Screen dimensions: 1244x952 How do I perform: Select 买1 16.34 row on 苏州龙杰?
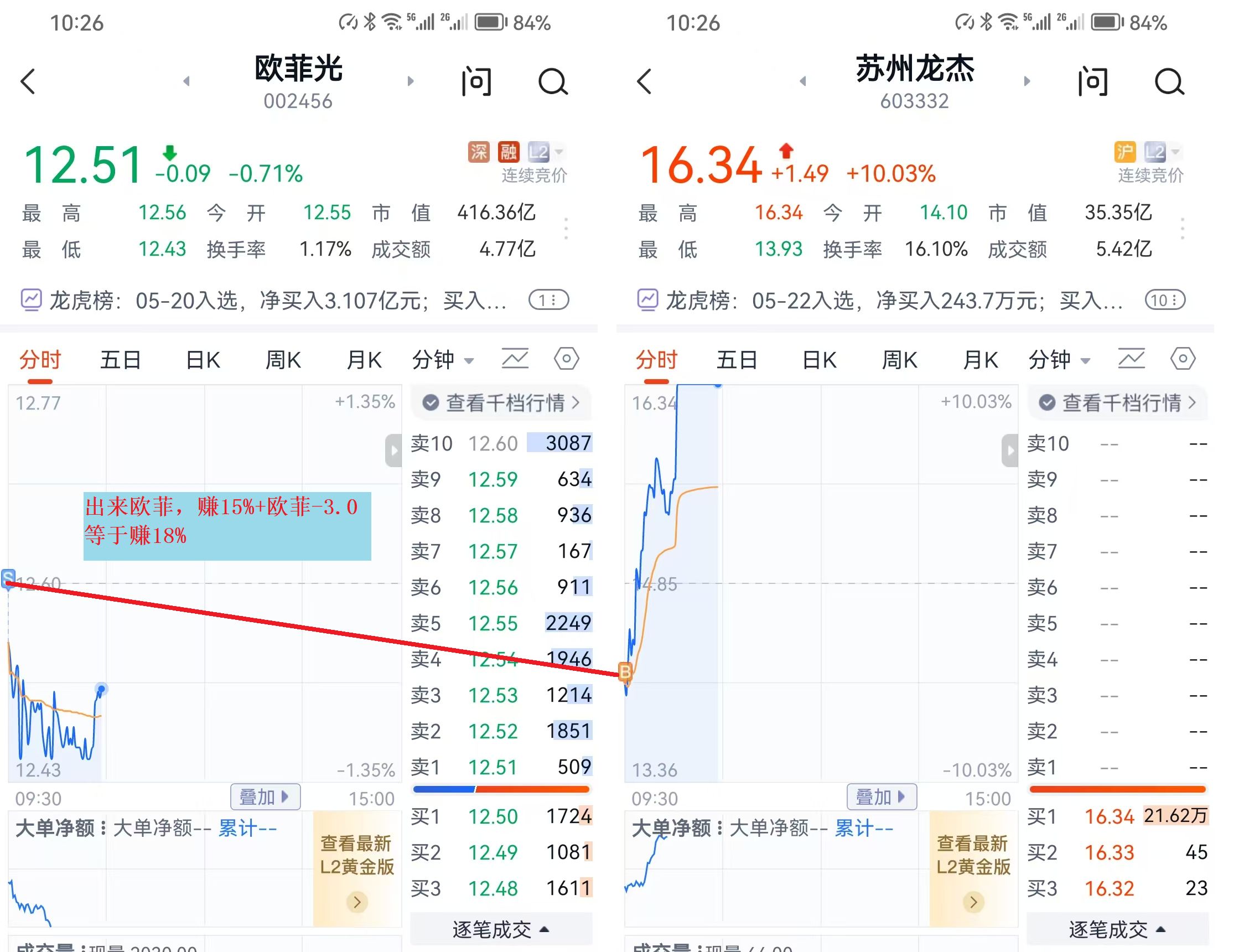(x=1118, y=816)
